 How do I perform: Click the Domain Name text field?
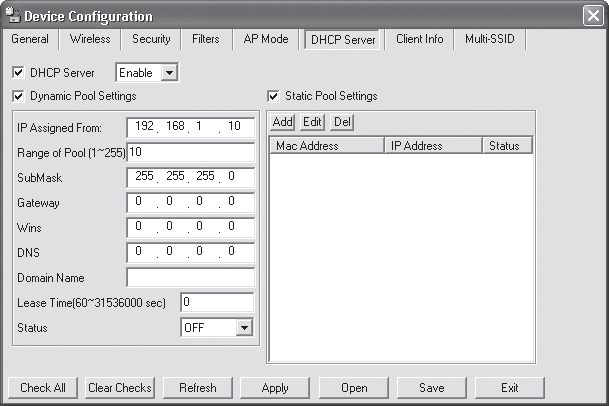click(x=191, y=277)
